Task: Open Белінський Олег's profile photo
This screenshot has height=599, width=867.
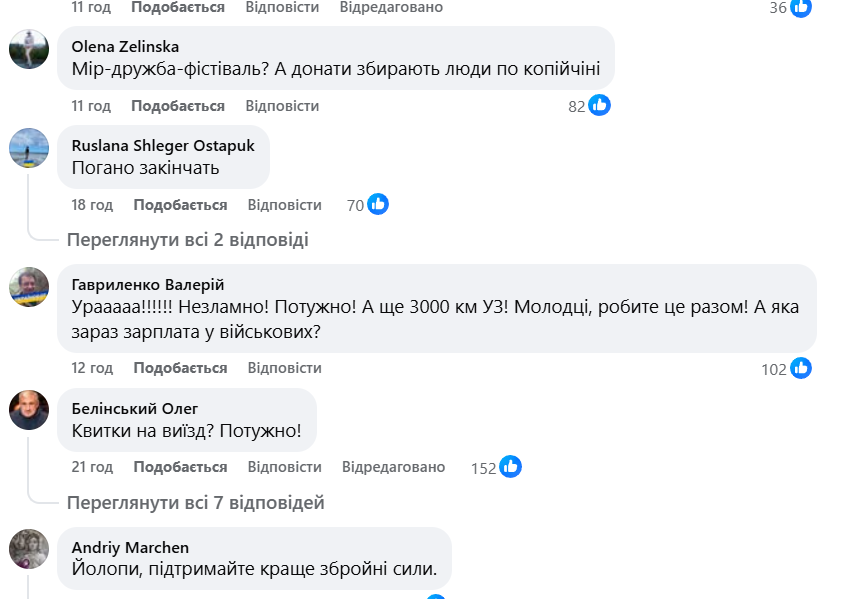Action: coord(29,410)
